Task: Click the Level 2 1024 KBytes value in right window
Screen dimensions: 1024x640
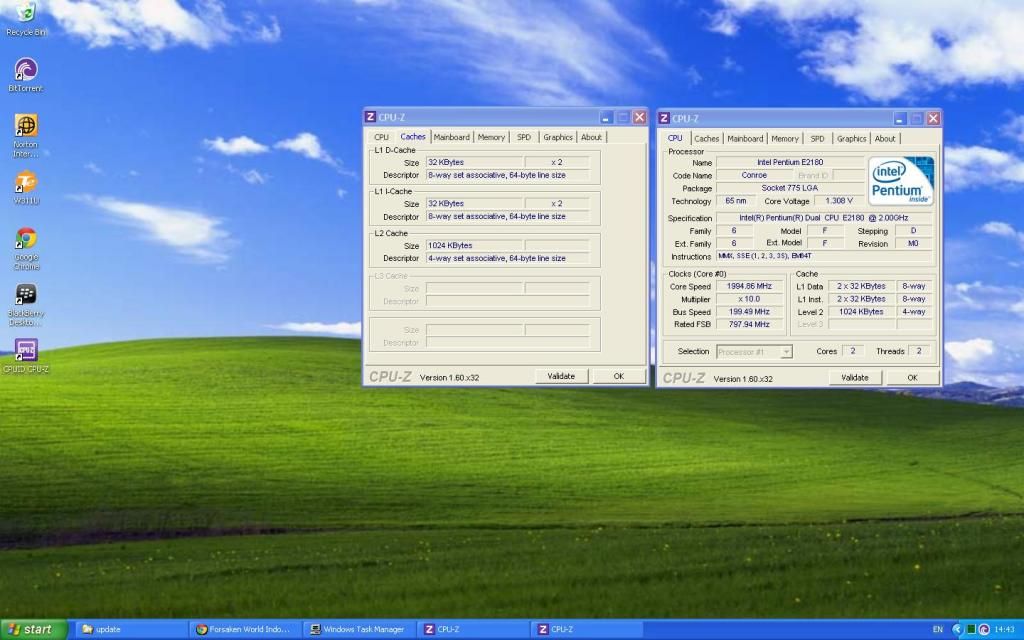Action: (861, 312)
